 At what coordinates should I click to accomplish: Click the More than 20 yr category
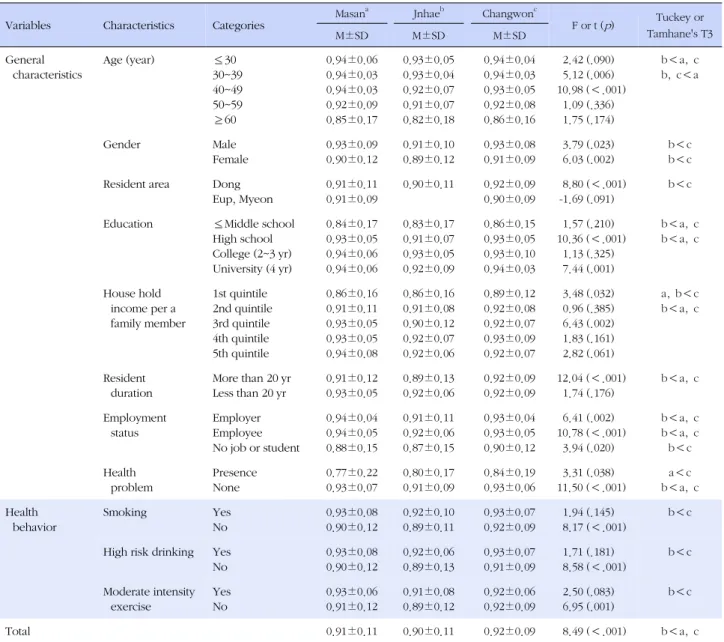(x=252, y=378)
